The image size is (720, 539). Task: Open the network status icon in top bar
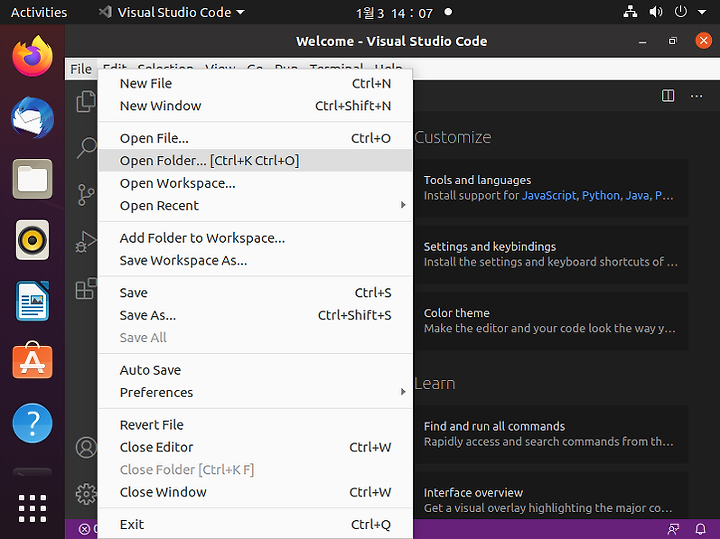[630, 12]
